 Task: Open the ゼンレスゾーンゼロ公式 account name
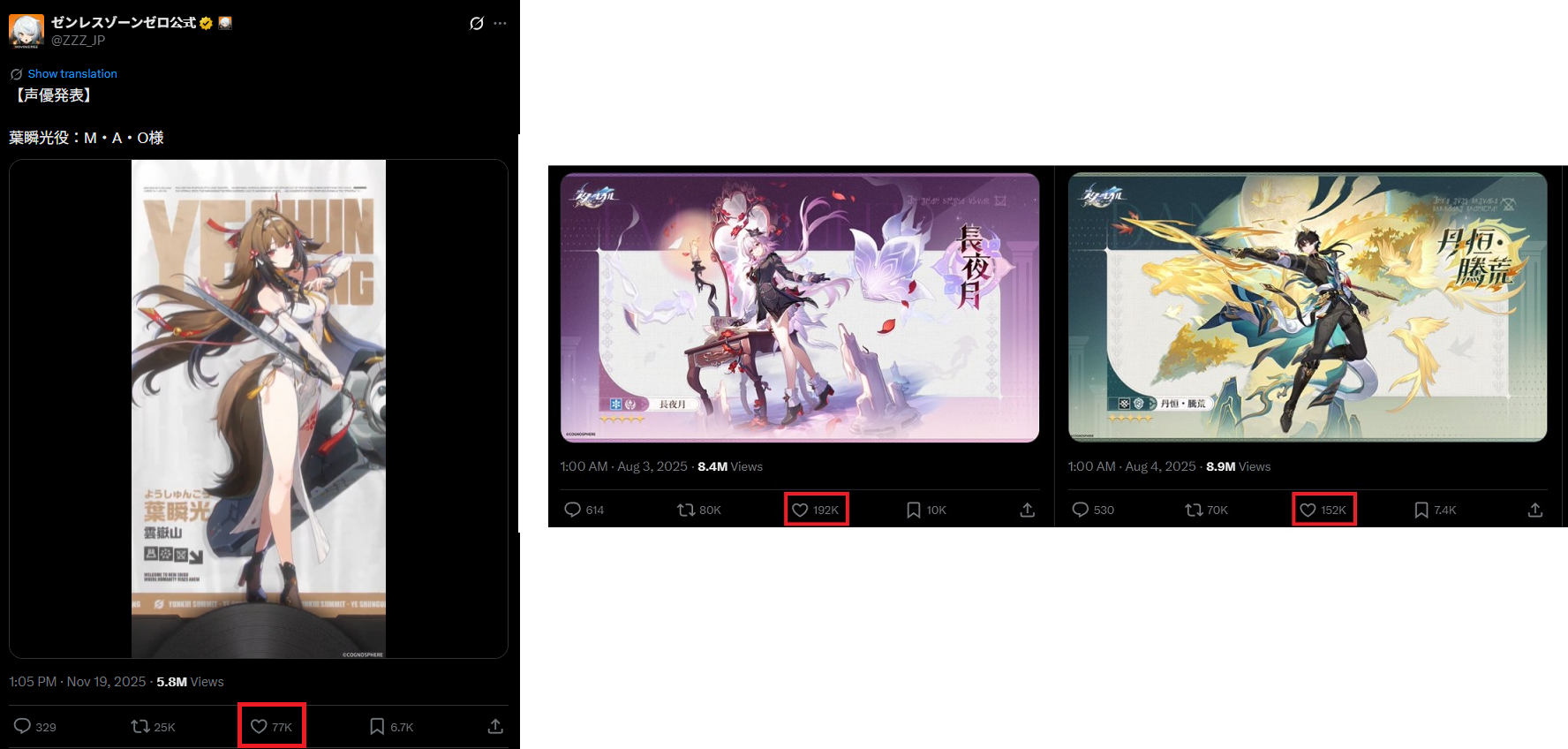[x=124, y=23]
